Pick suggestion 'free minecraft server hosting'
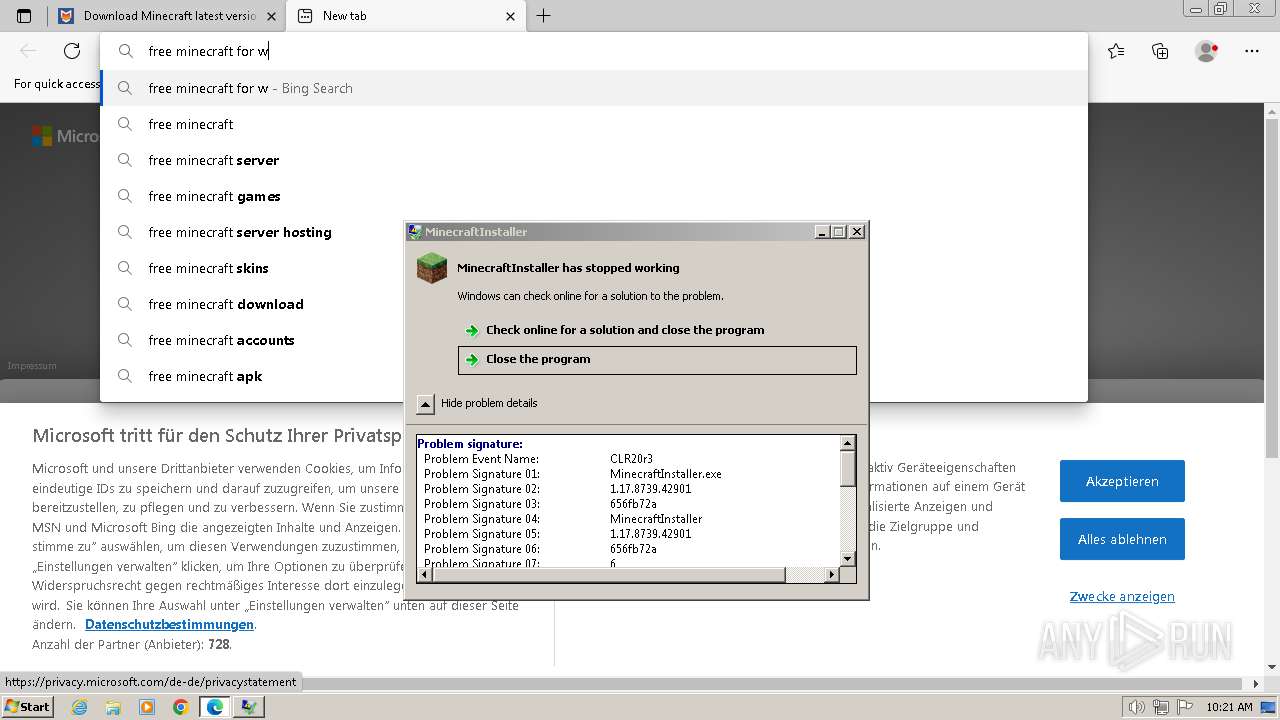 click(x=594, y=232)
